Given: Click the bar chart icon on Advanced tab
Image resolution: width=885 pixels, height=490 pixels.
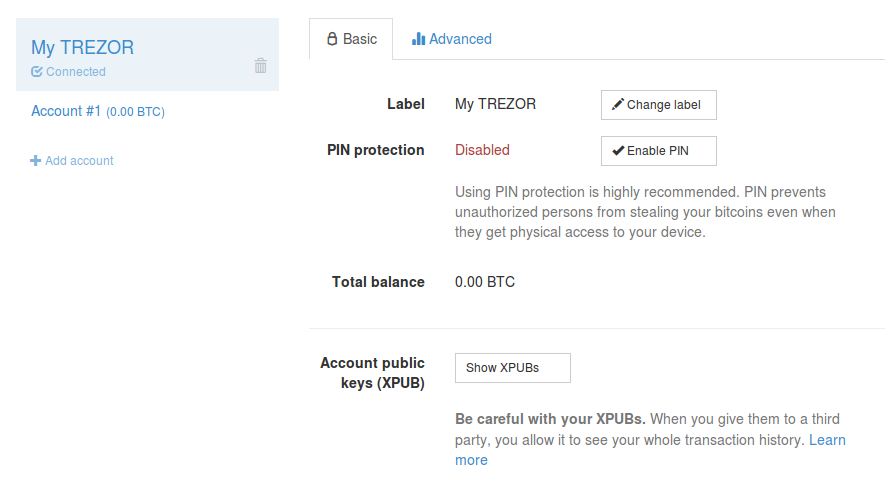Looking at the screenshot, I should [x=418, y=38].
